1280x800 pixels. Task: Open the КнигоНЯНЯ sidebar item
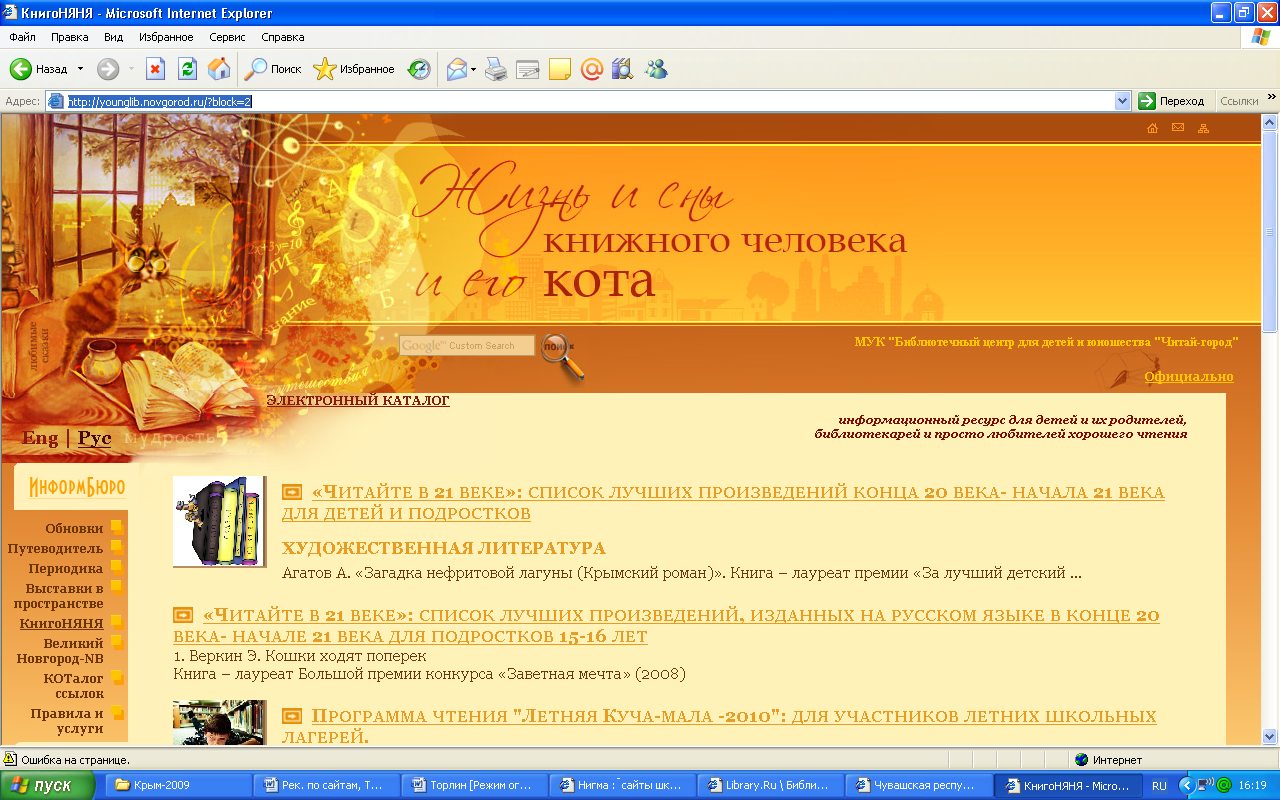pyautogui.click(x=62, y=623)
